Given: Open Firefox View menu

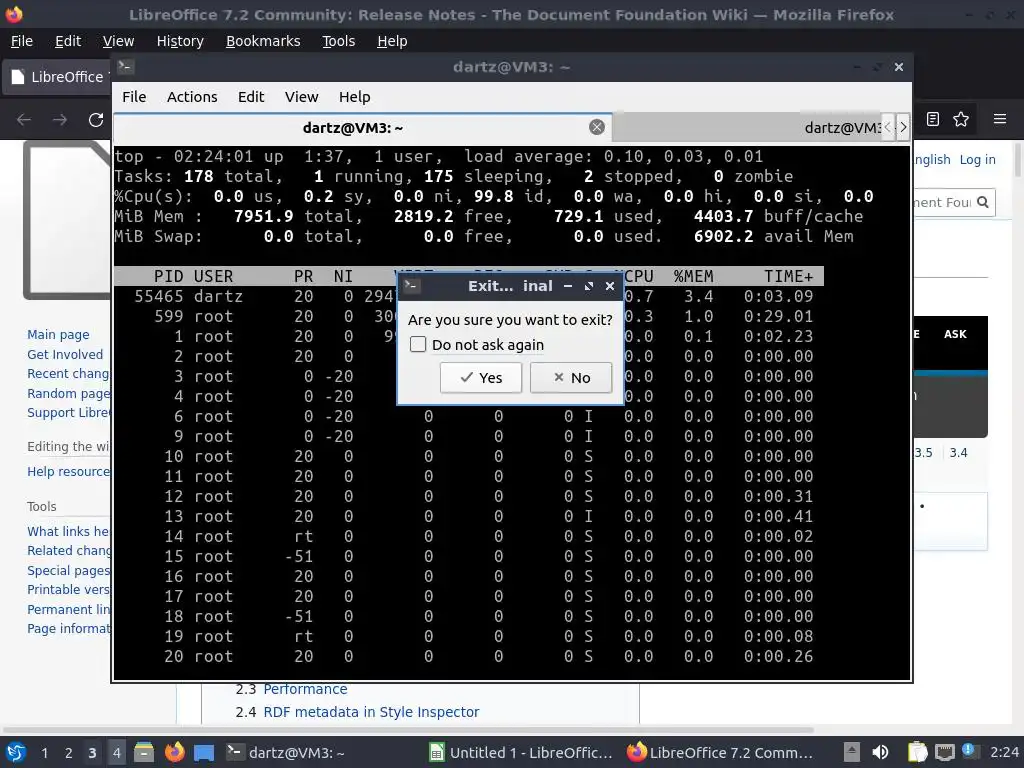Looking at the screenshot, I should pos(118,41).
